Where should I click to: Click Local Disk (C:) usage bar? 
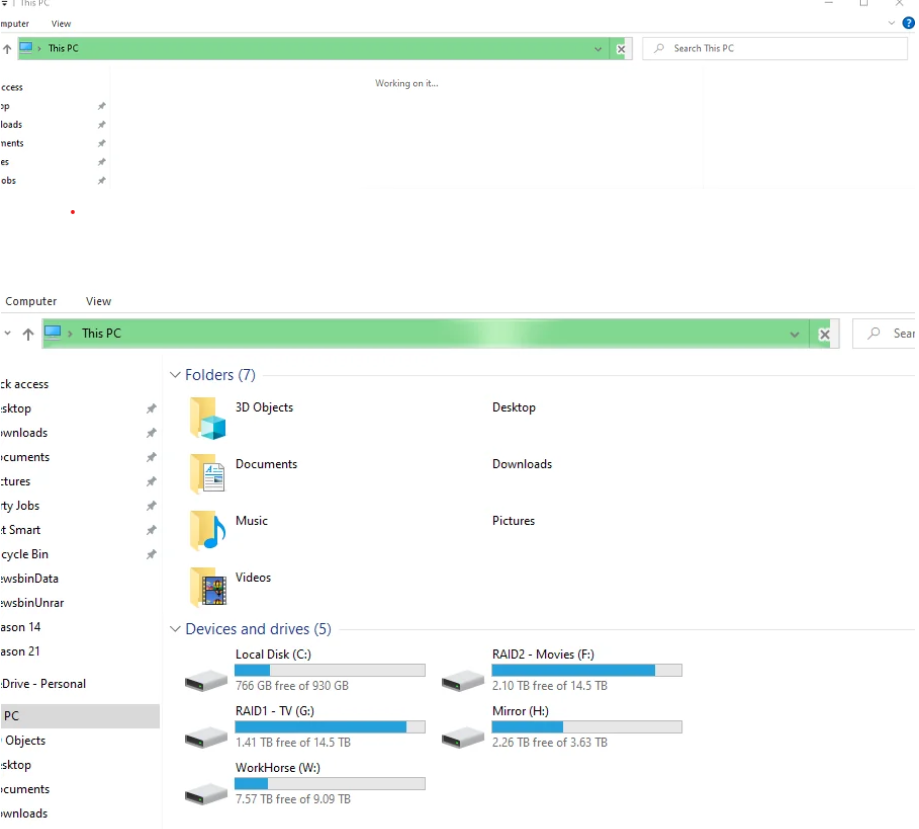pyautogui.click(x=330, y=670)
